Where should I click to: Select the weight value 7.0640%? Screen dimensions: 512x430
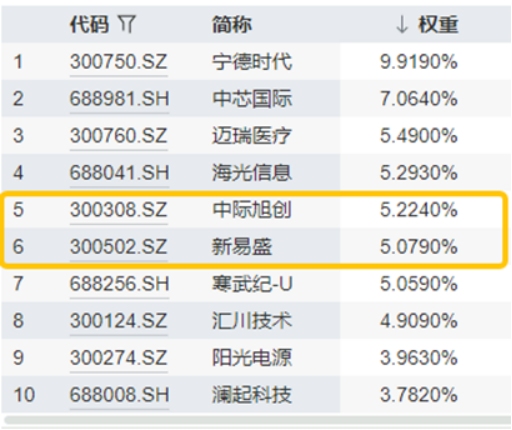pyautogui.click(x=419, y=99)
